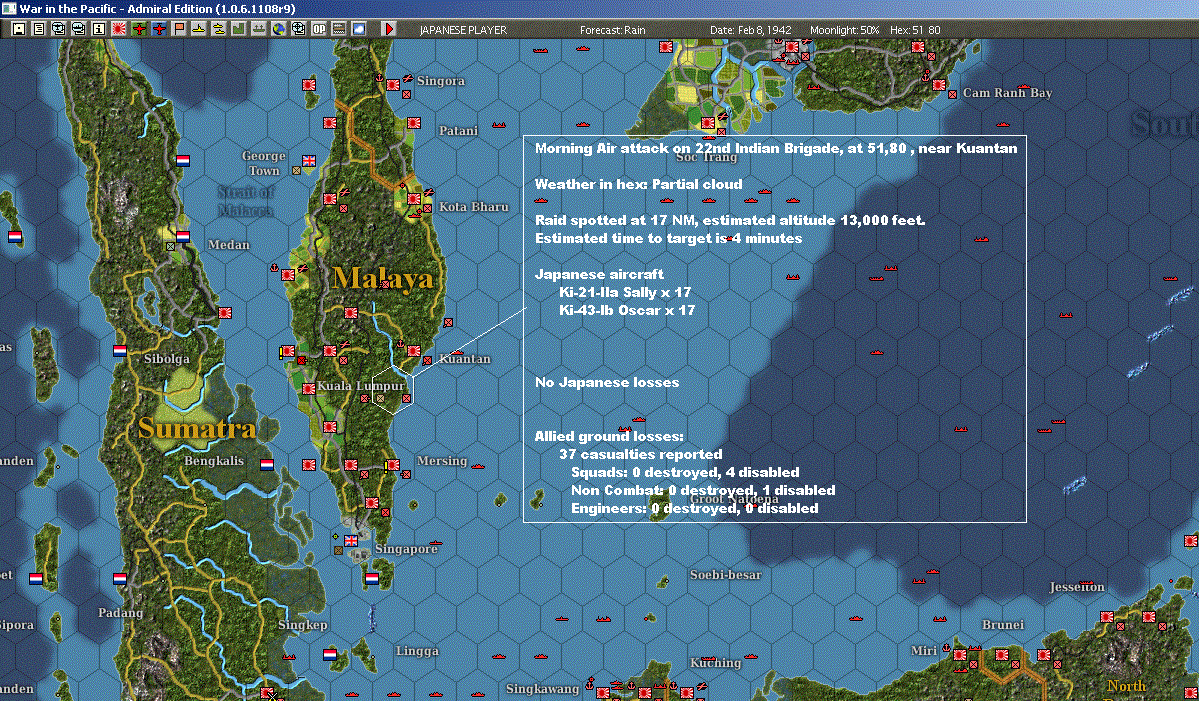Select the Dutch flag at Medan
The image size is (1199, 701).
183,237
